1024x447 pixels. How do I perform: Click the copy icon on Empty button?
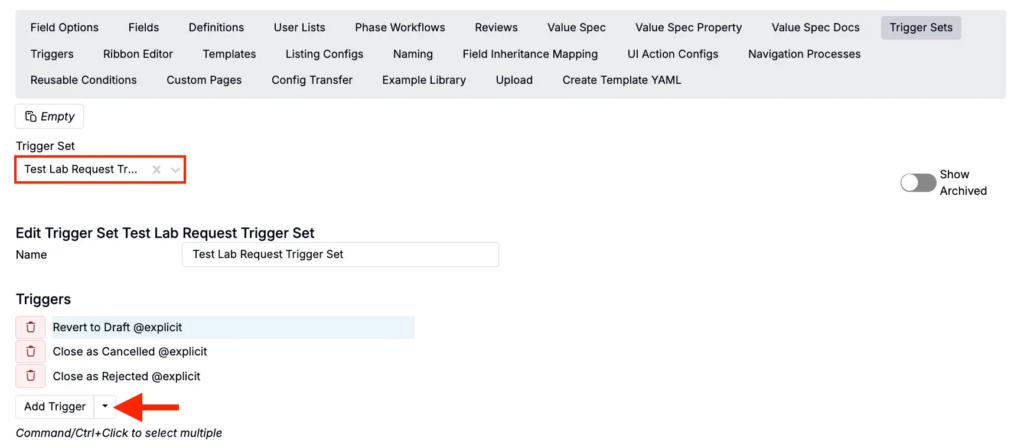(x=31, y=117)
